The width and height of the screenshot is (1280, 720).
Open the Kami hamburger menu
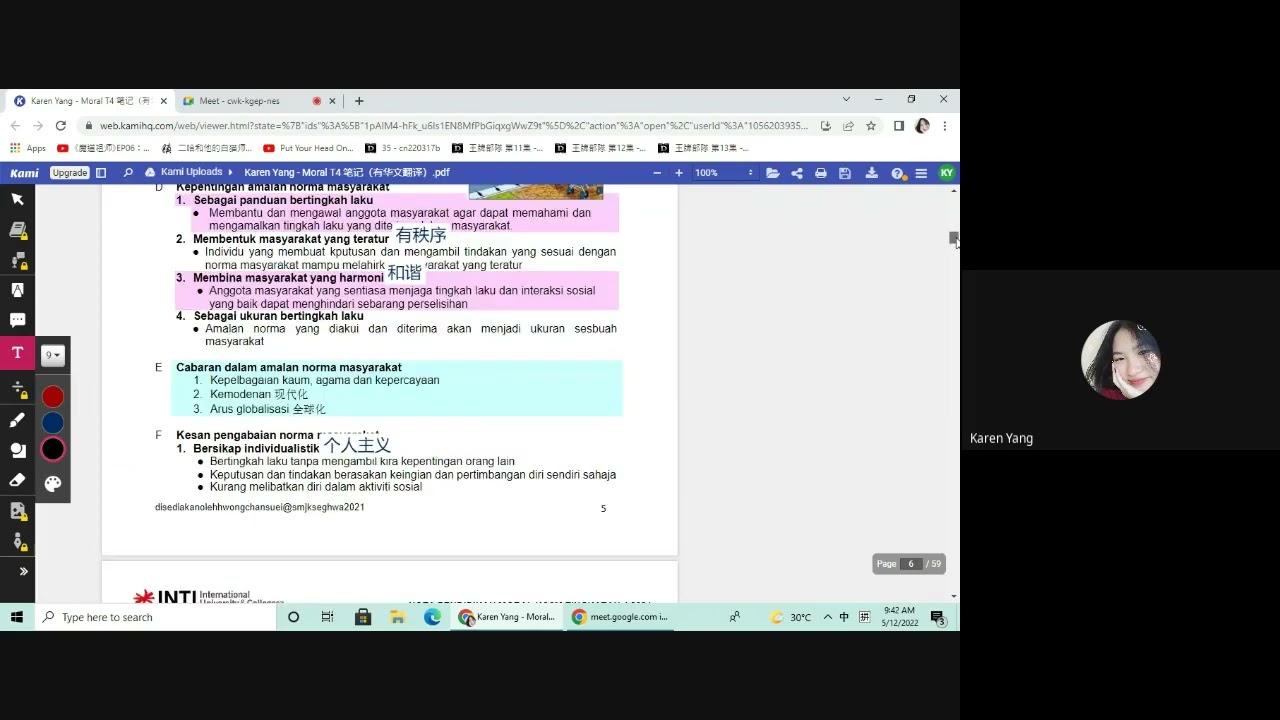(x=921, y=173)
